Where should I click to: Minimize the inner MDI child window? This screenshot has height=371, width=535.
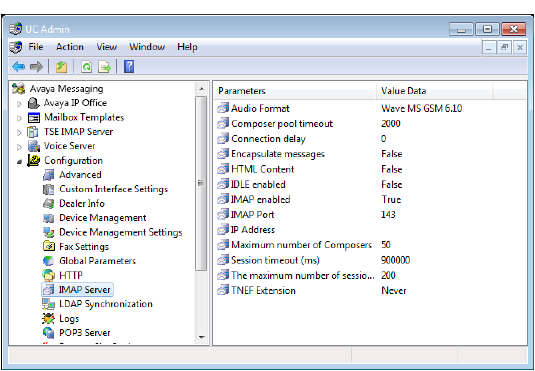(x=489, y=47)
